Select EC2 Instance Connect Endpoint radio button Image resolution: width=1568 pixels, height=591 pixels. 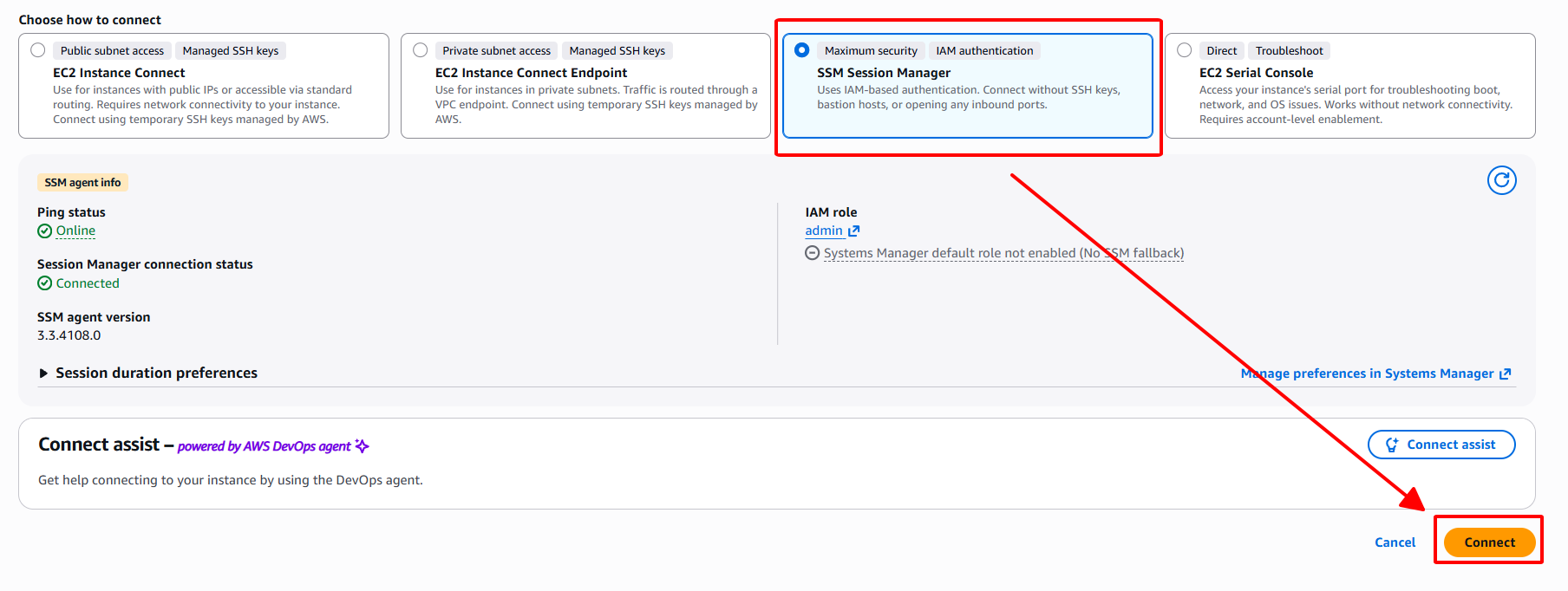tap(420, 50)
